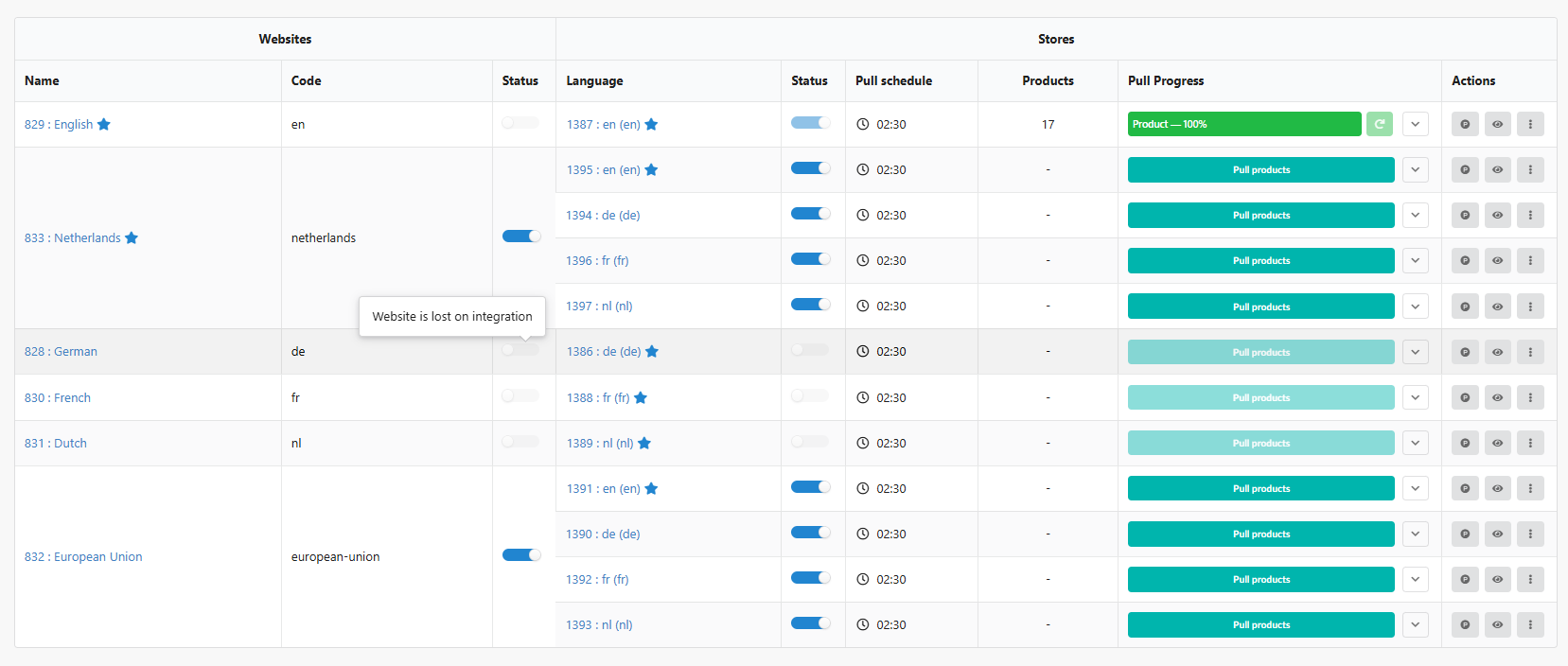This screenshot has width=1568, height=666.
Task: Expand the pull options chevron for store 1392
Action: 1415,579
